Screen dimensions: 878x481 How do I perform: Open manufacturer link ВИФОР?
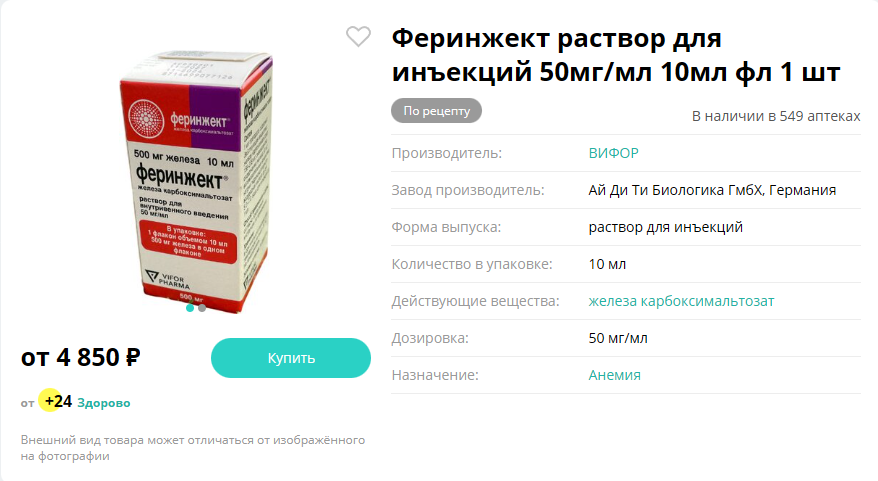pos(613,153)
